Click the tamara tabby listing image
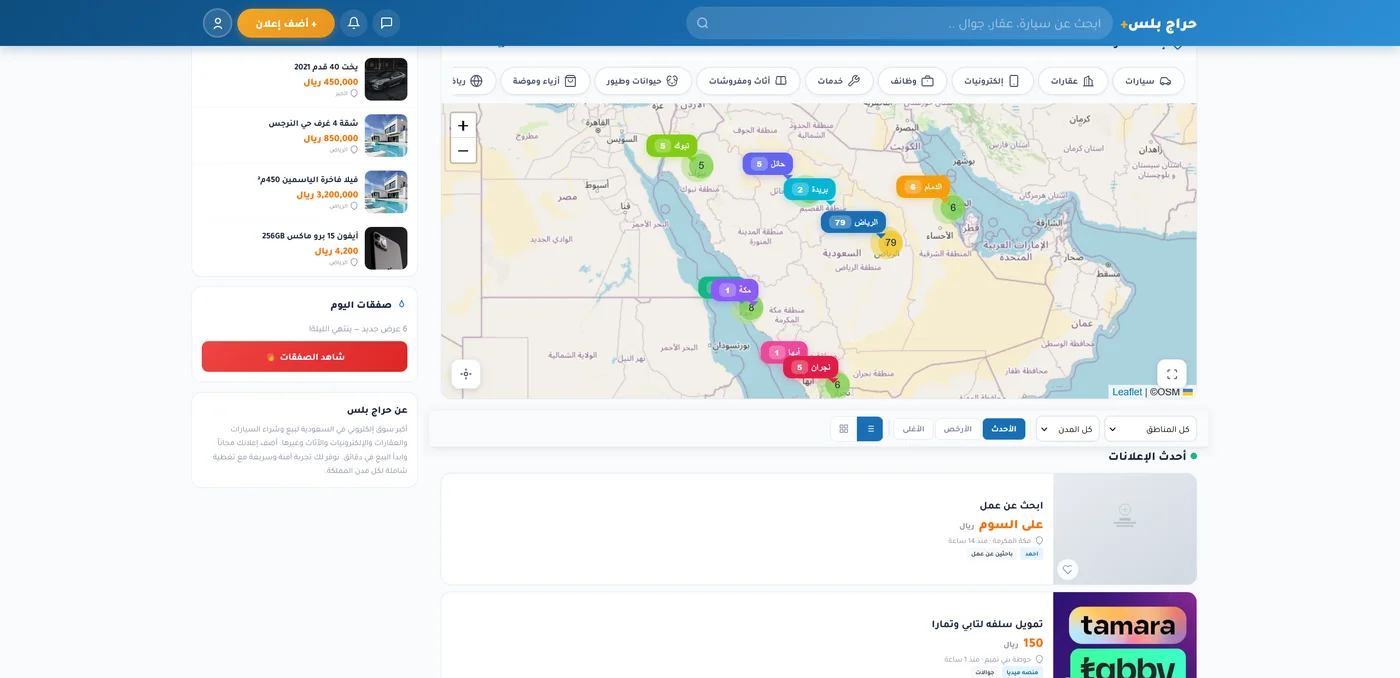 (x=1125, y=635)
